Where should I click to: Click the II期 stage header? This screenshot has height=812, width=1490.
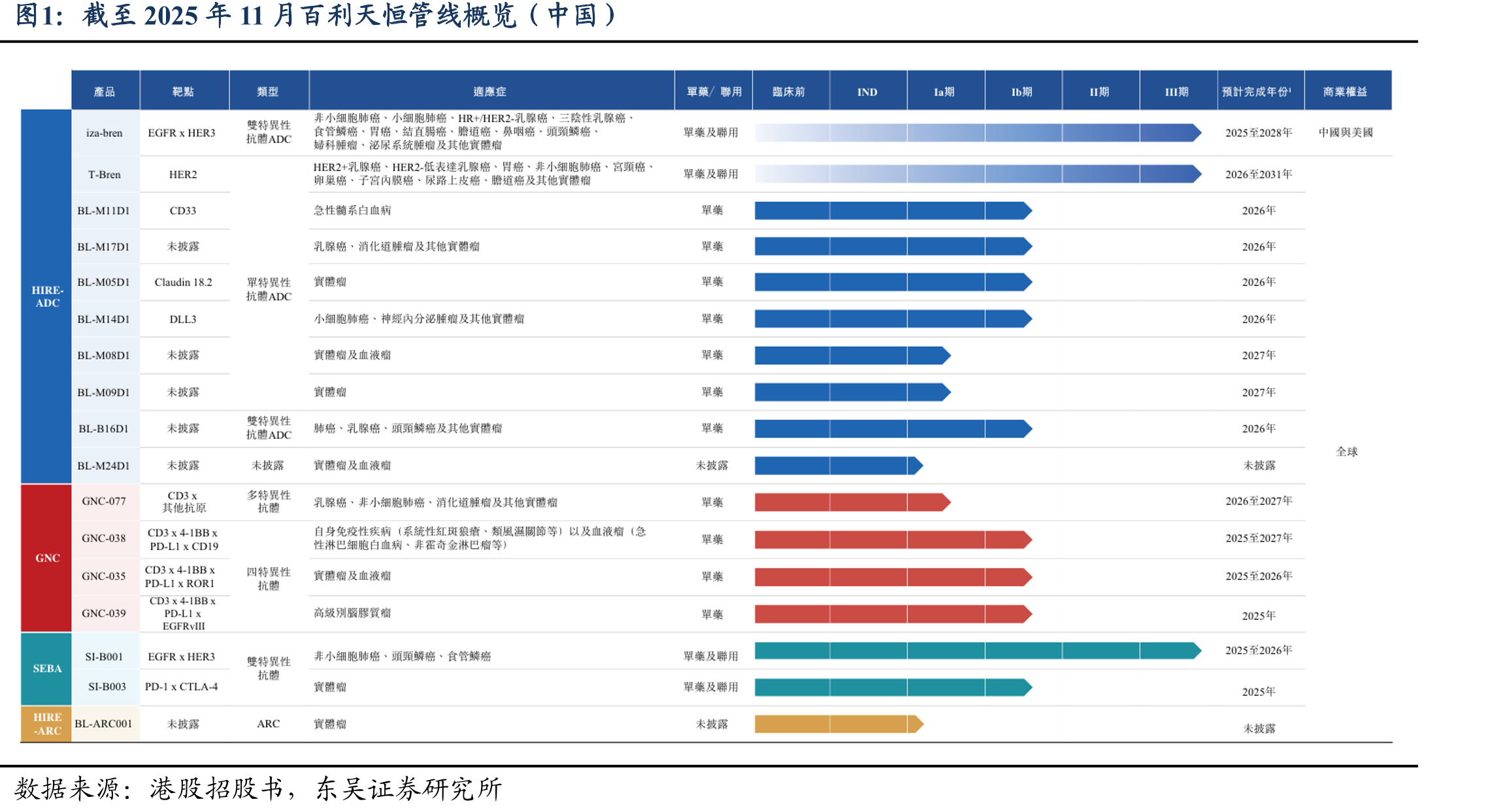1100,91
